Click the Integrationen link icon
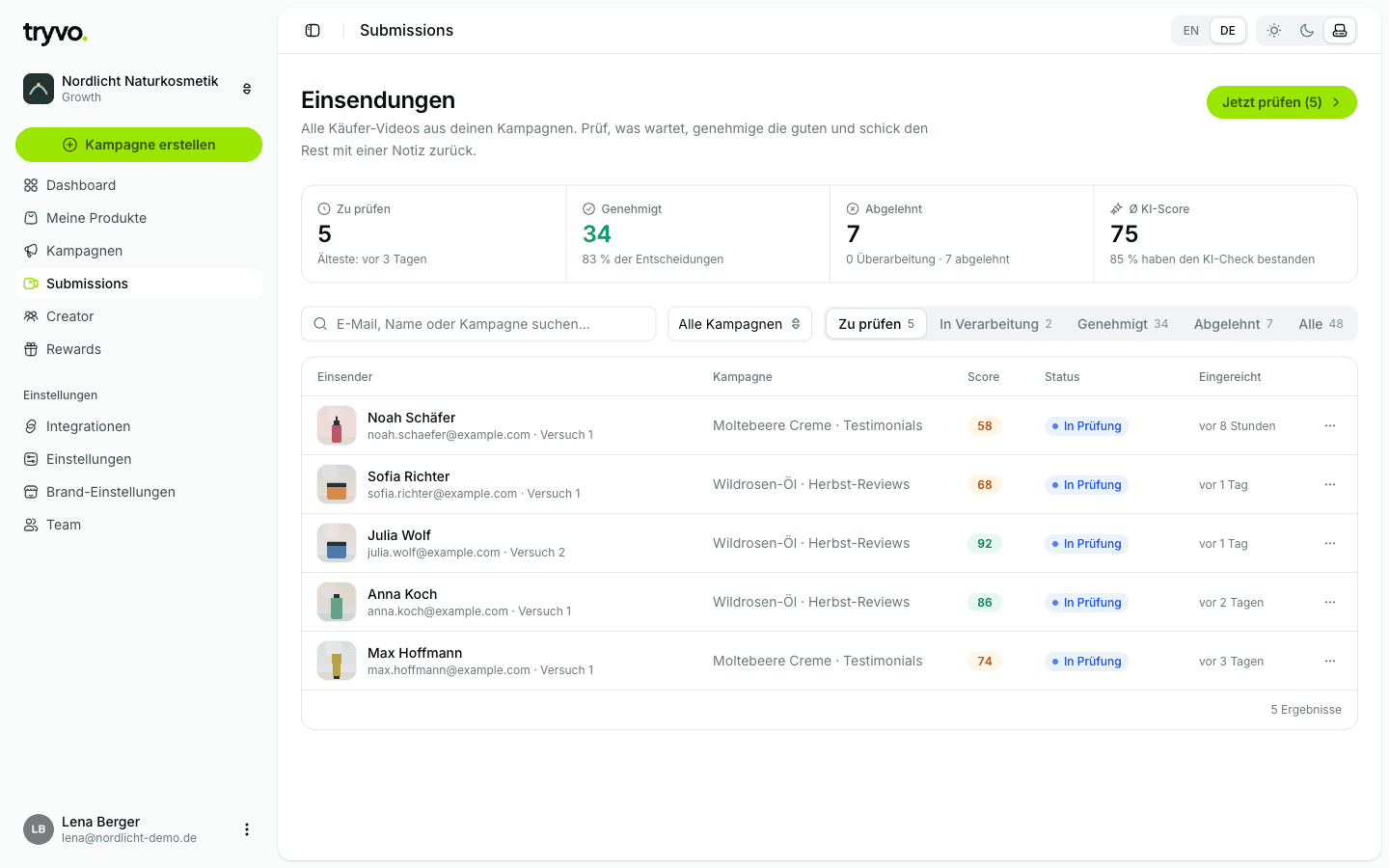Viewport: 1389px width, 868px height. point(31,426)
